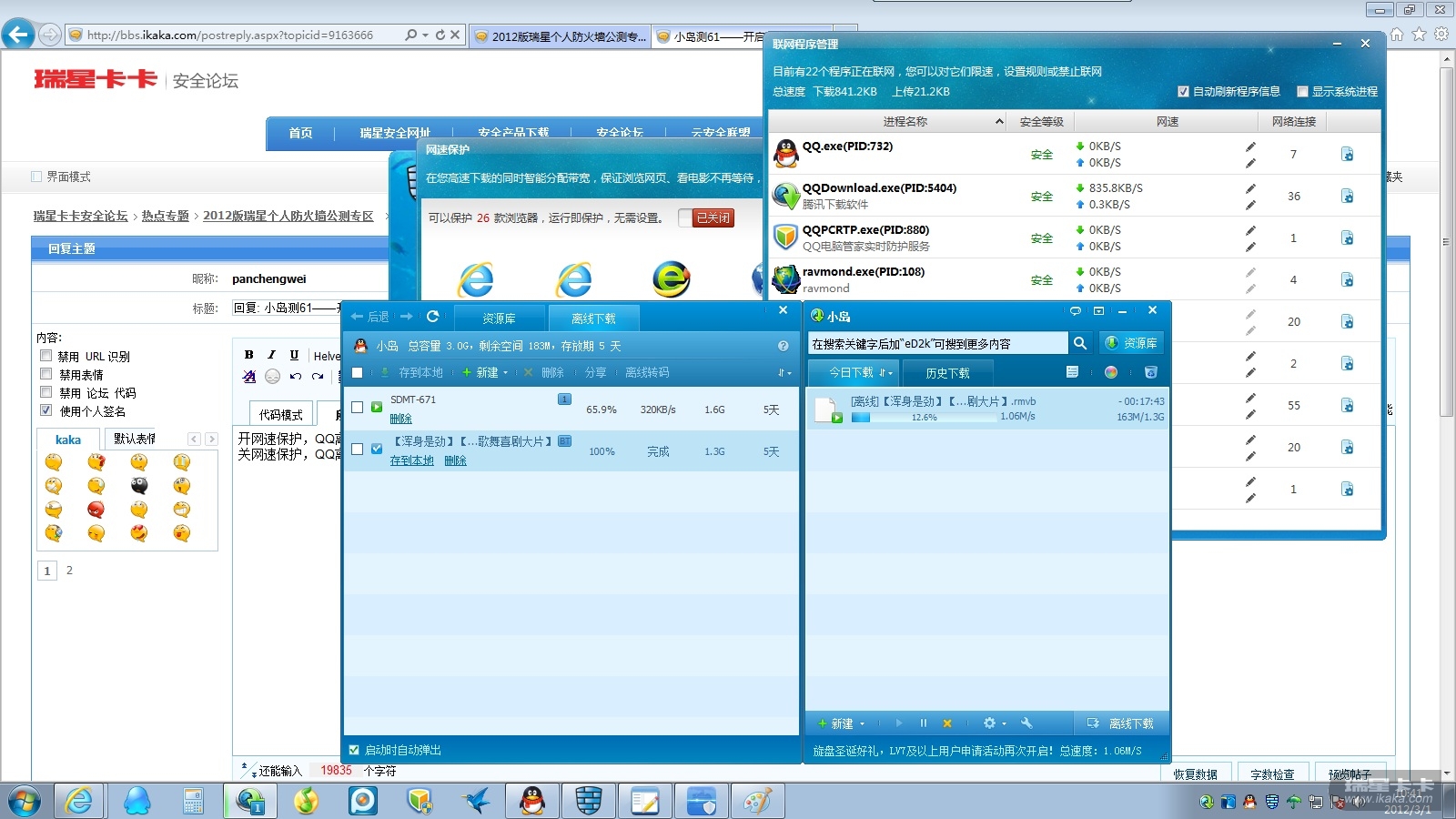Uncheck 自动刷新程序信息 option
The image size is (1456, 819).
pos(1183,91)
